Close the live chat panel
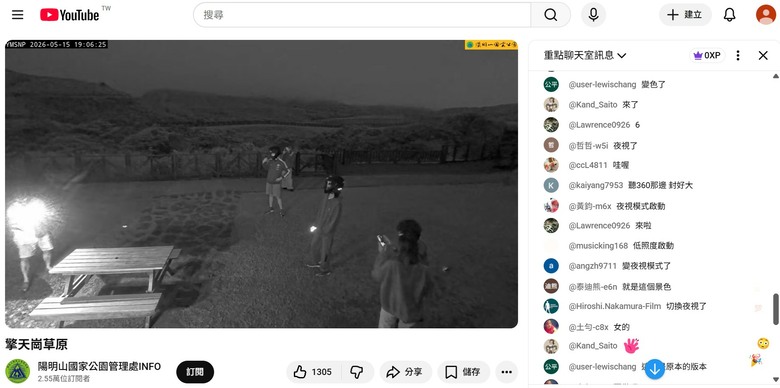 click(x=763, y=55)
